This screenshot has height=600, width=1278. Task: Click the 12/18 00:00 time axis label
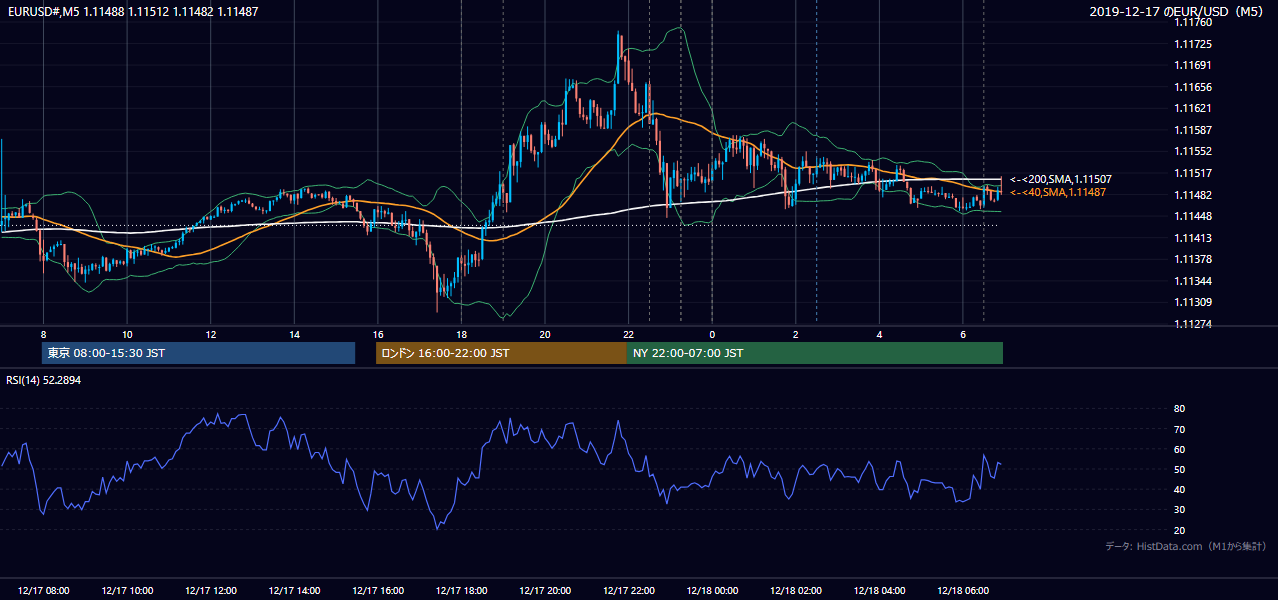point(712,591)
